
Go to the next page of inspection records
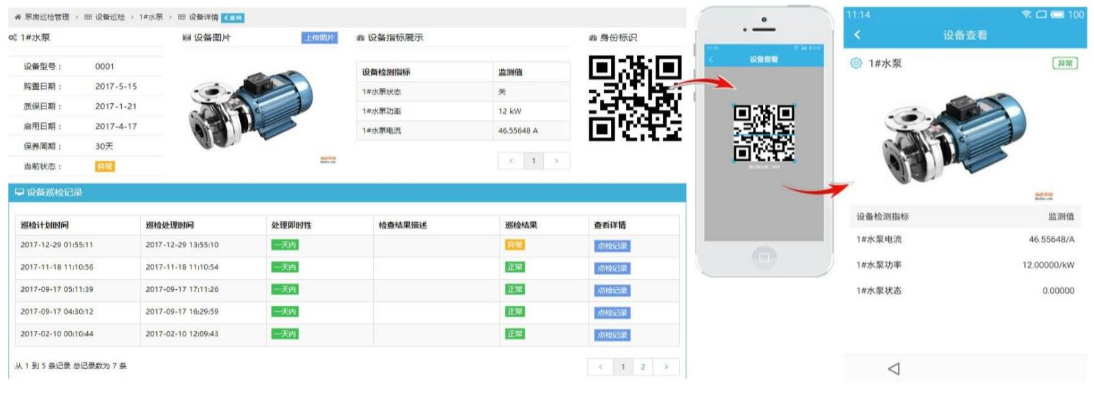pyautogui.click(x=666, y=366)
